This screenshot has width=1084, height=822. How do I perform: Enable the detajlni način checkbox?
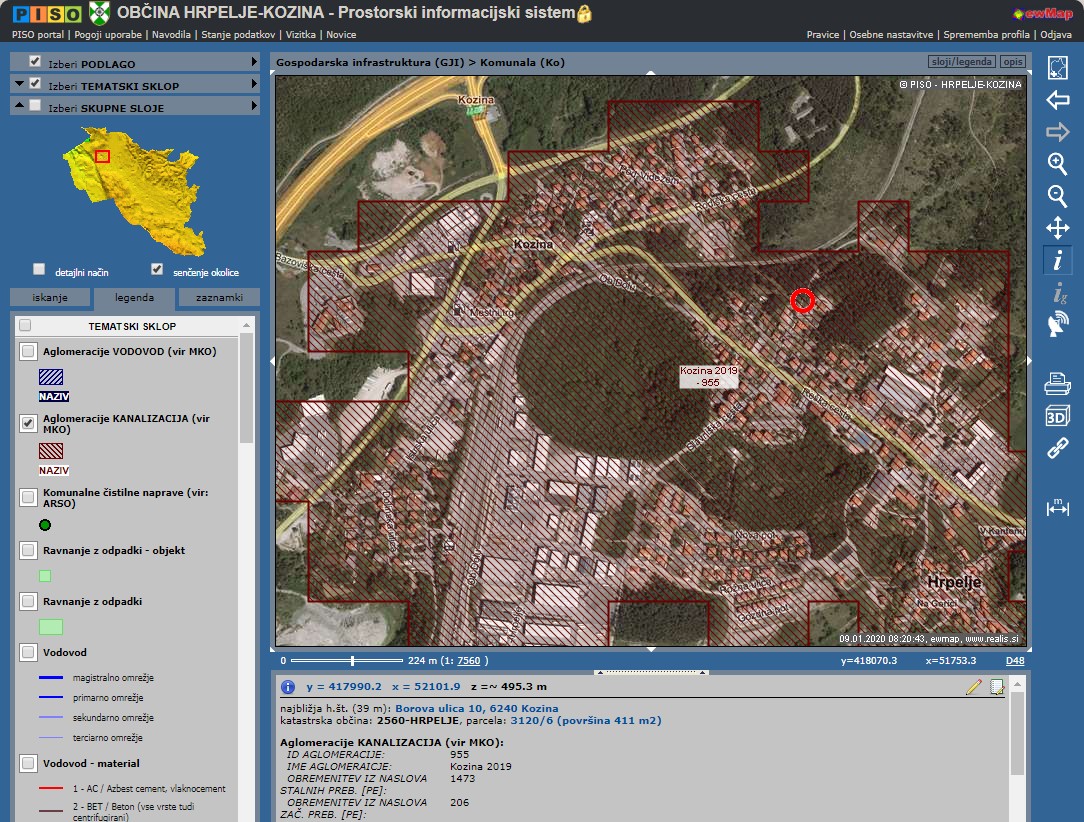[x=39, y=270]
